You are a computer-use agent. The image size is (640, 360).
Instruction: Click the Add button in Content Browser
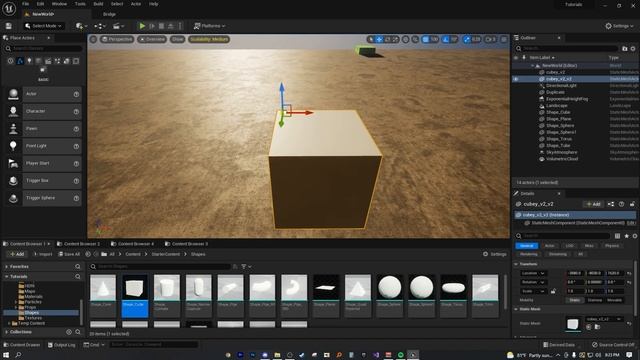coord(17,254)
